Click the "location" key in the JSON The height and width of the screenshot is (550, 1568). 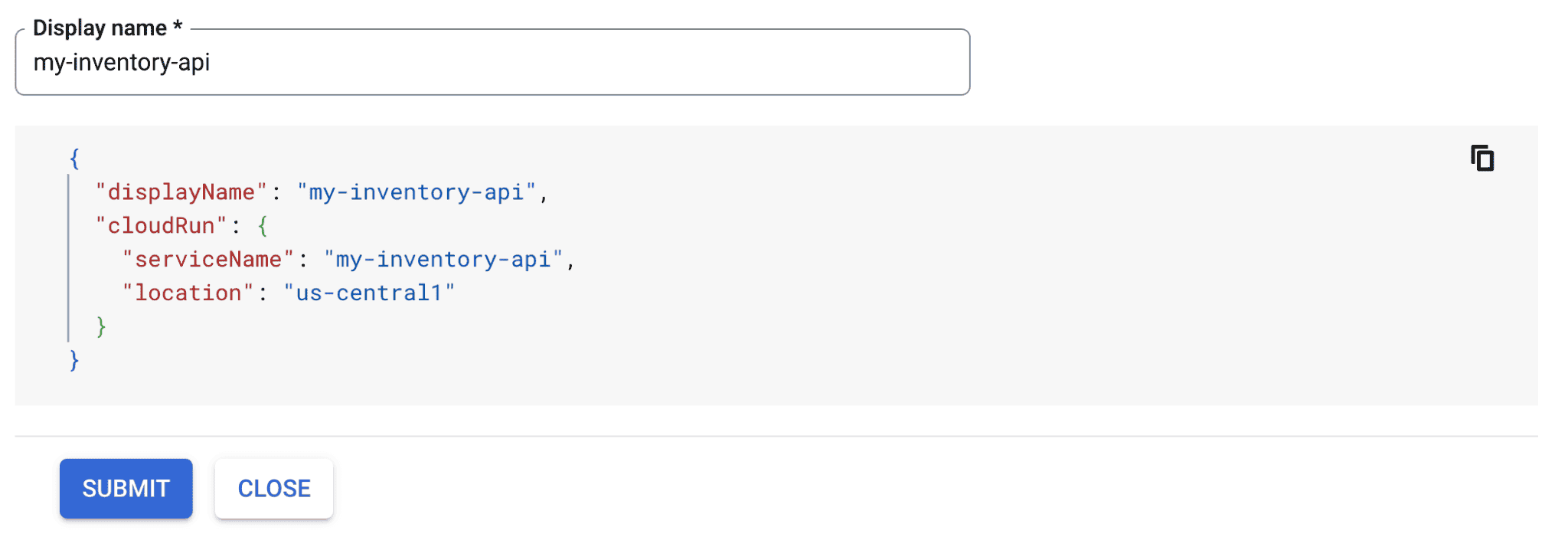188,293
